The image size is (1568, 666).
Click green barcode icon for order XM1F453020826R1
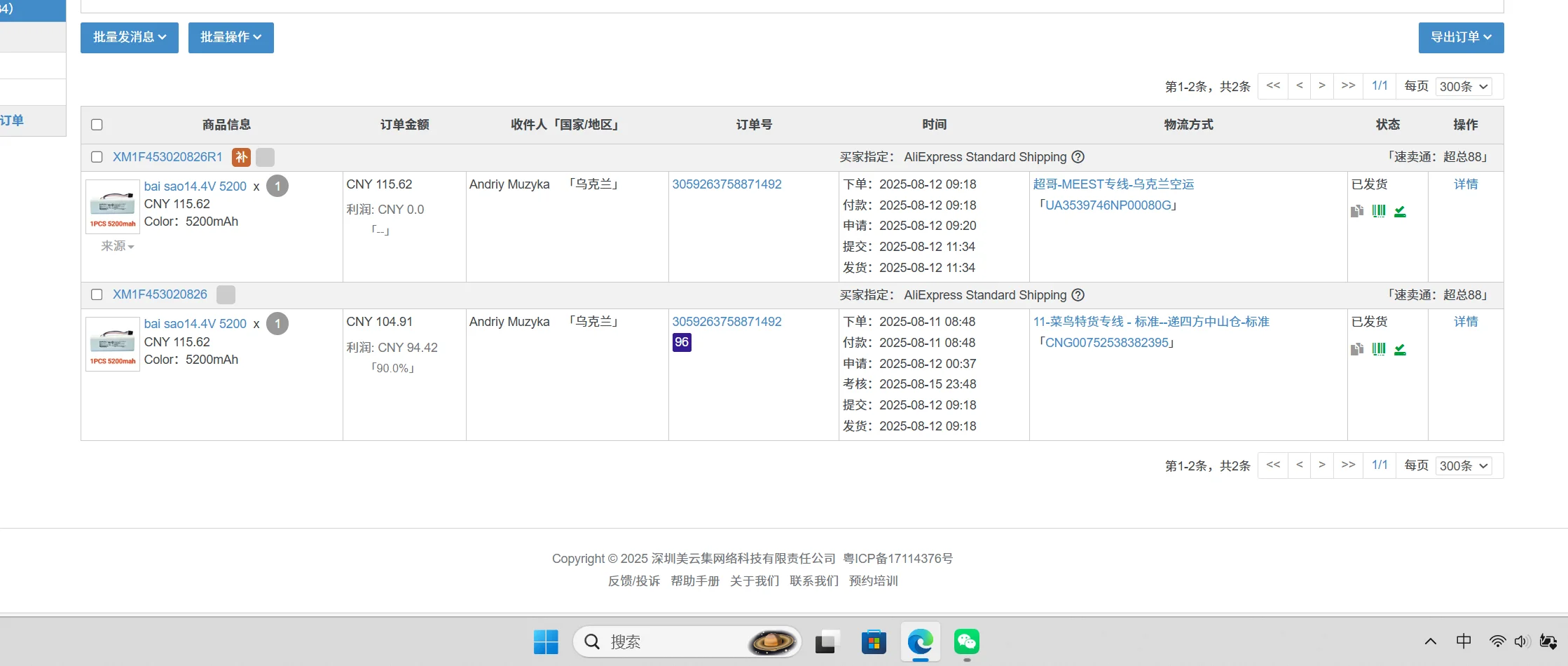pos(1378,211)
